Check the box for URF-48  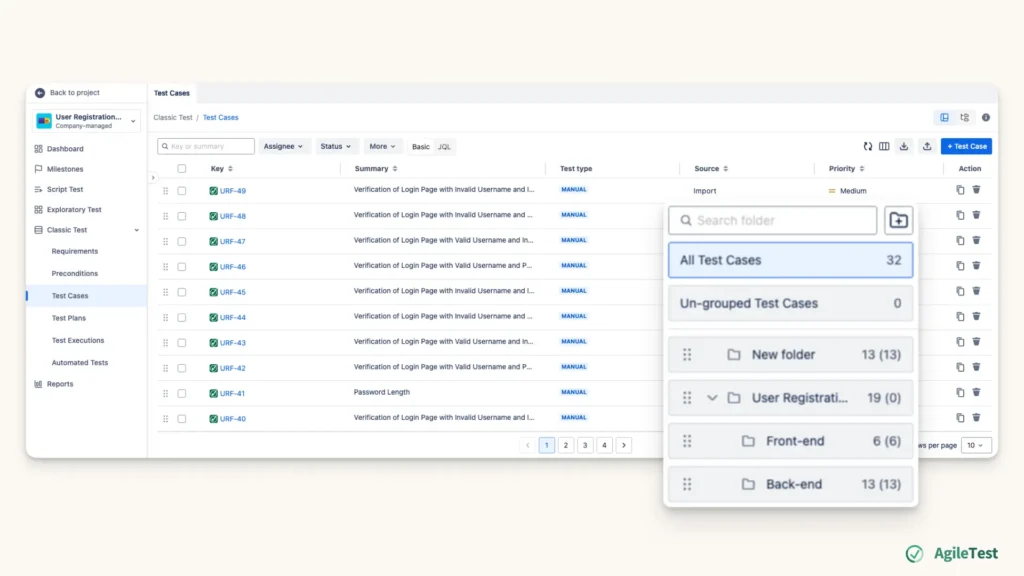coord(182,216)
